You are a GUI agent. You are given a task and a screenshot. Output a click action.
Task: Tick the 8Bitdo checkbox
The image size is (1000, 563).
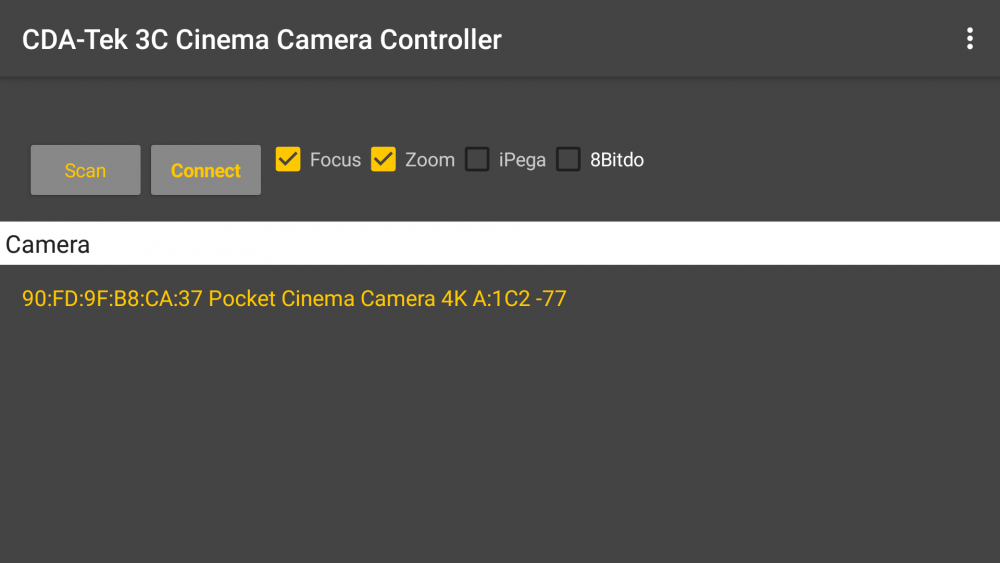pos(568,159)
